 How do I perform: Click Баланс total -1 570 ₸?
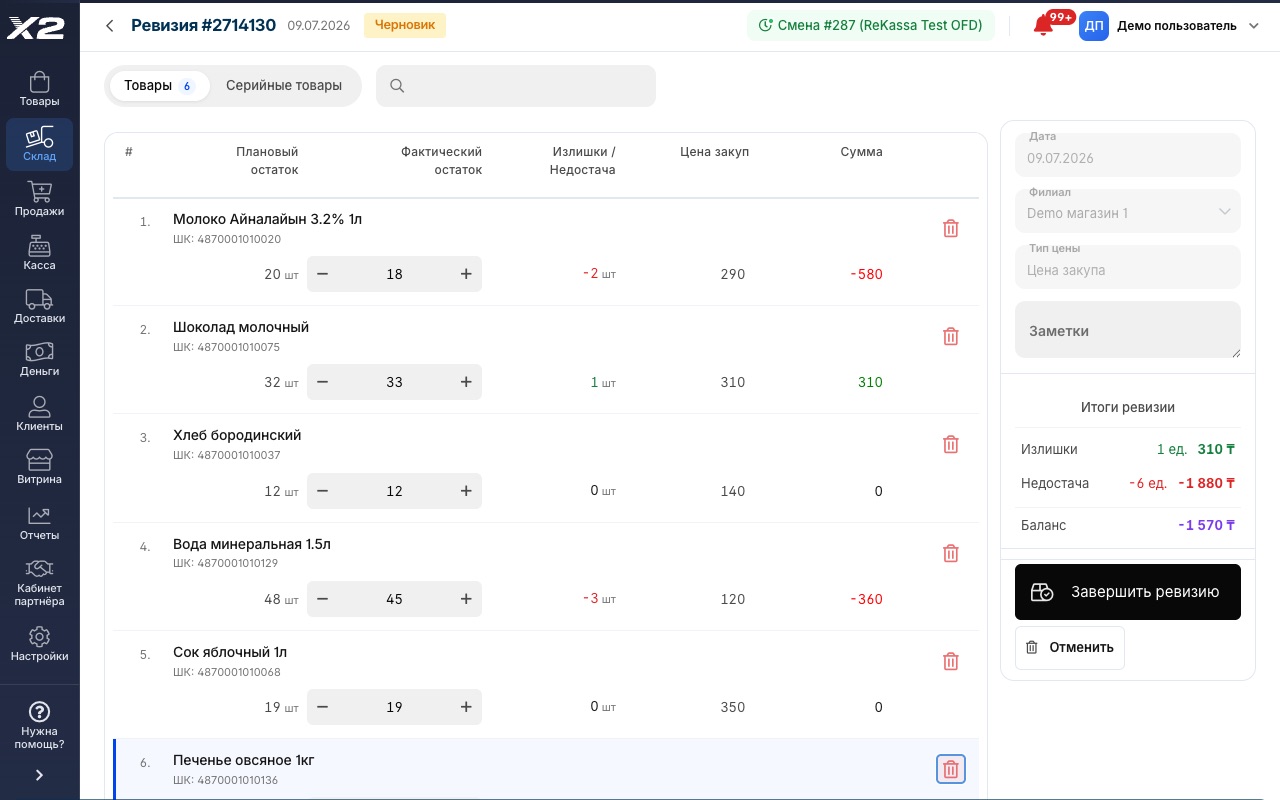[1206, 525]
